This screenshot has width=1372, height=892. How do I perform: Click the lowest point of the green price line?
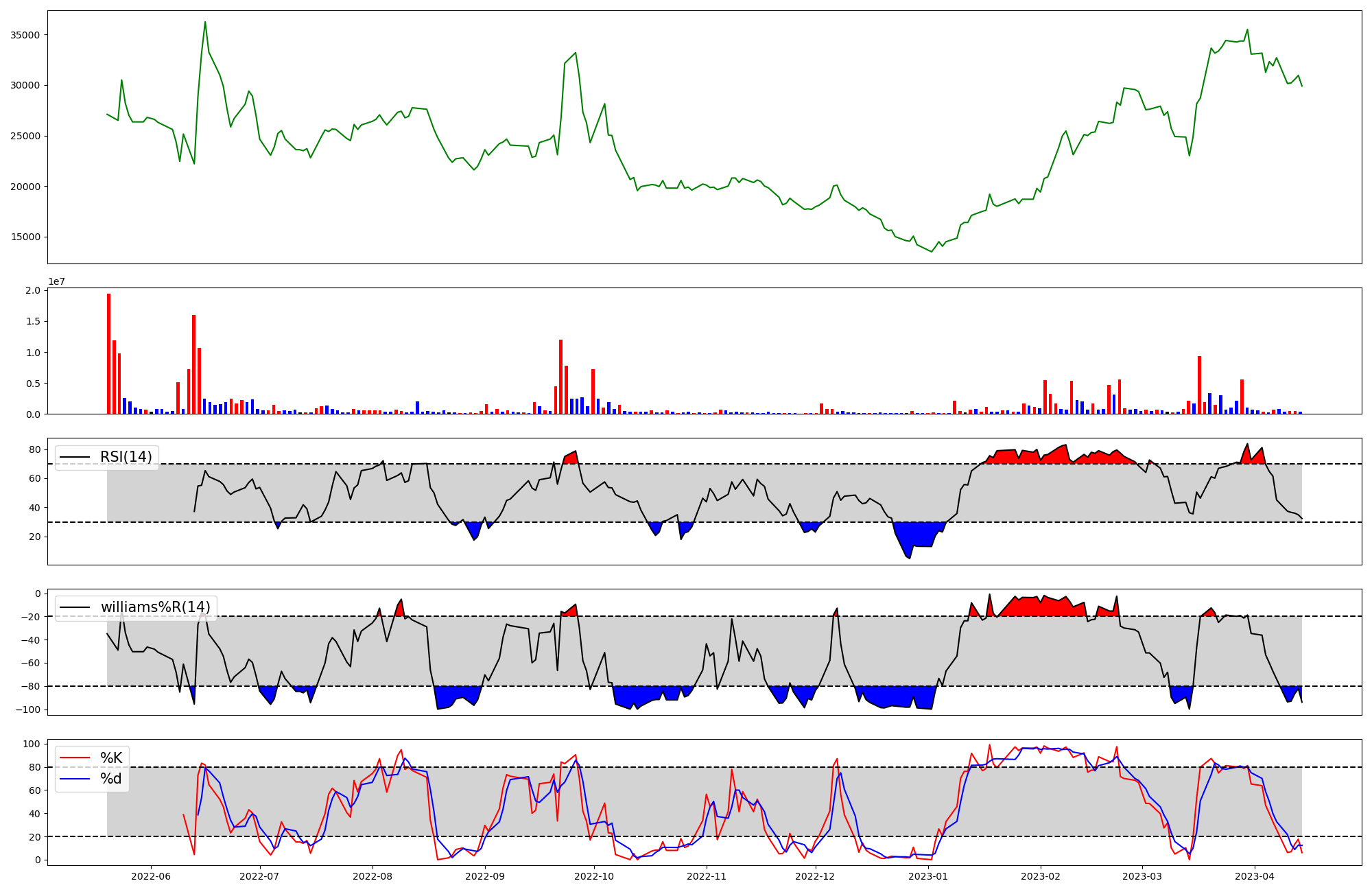click(931, 252)
